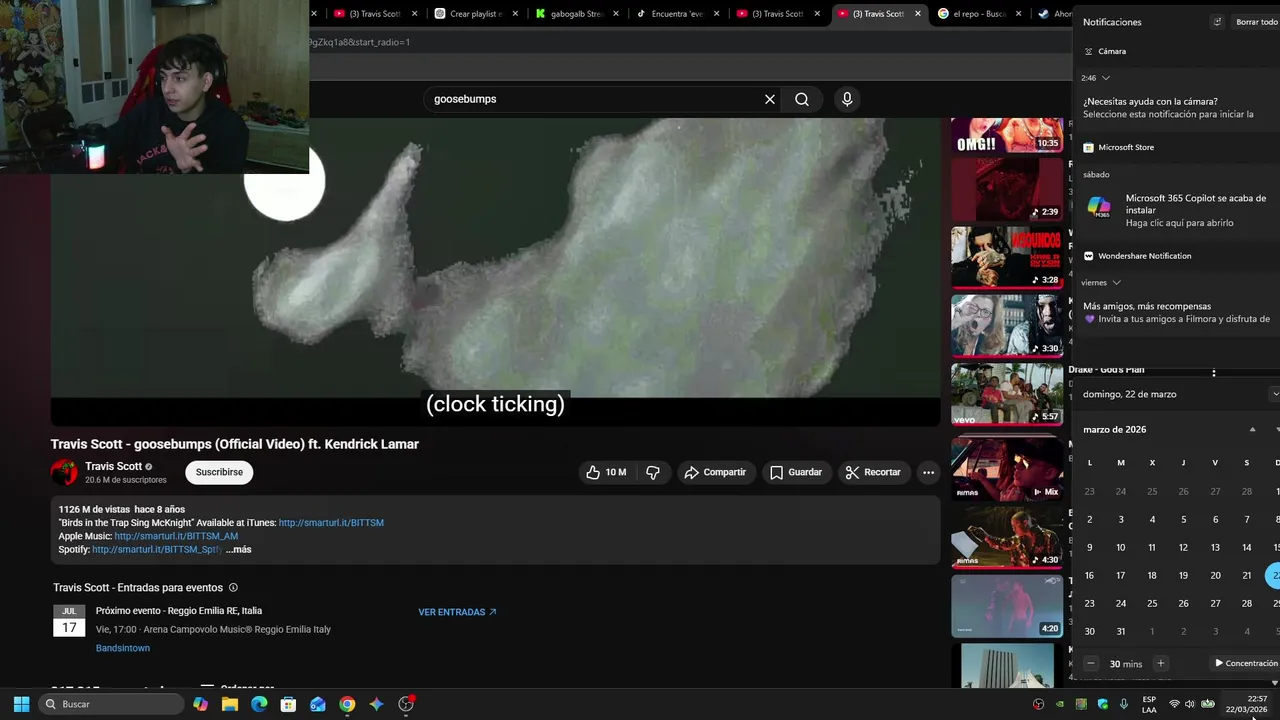Dislike the video with thumbs-down
This screenshot has height=720, width=1280.
click(653, 472)
